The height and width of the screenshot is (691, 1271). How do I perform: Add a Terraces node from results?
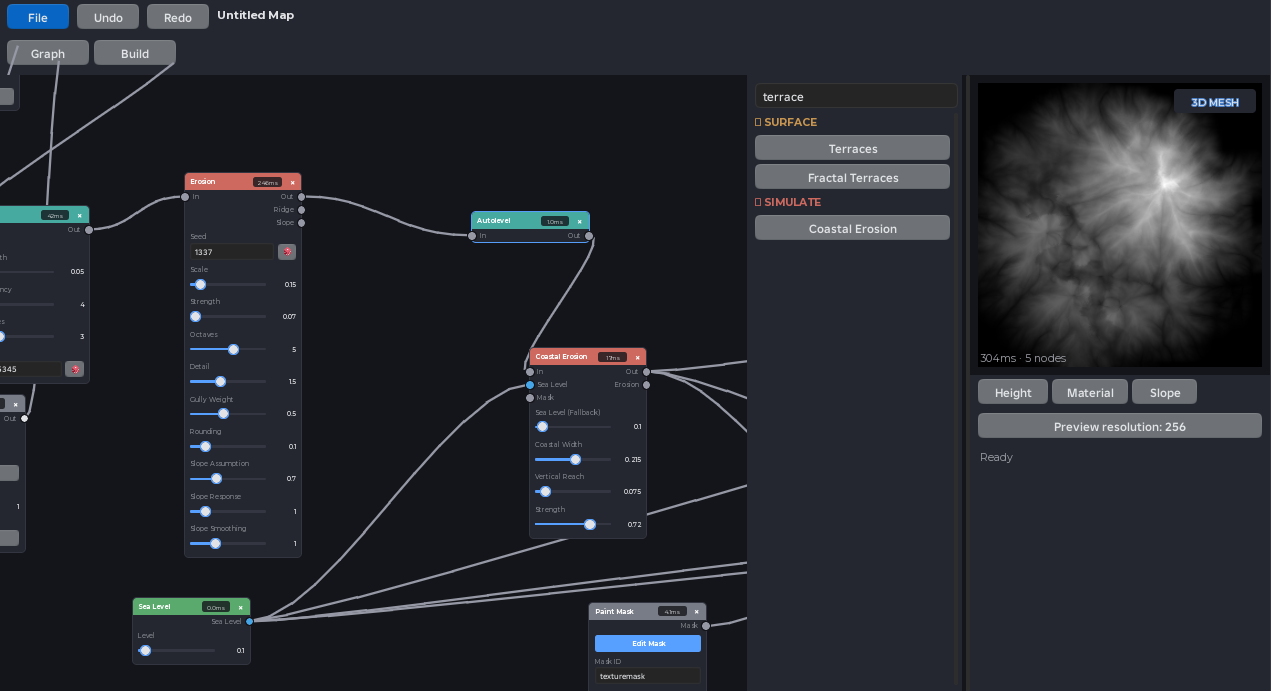click(x=852, y=148)
